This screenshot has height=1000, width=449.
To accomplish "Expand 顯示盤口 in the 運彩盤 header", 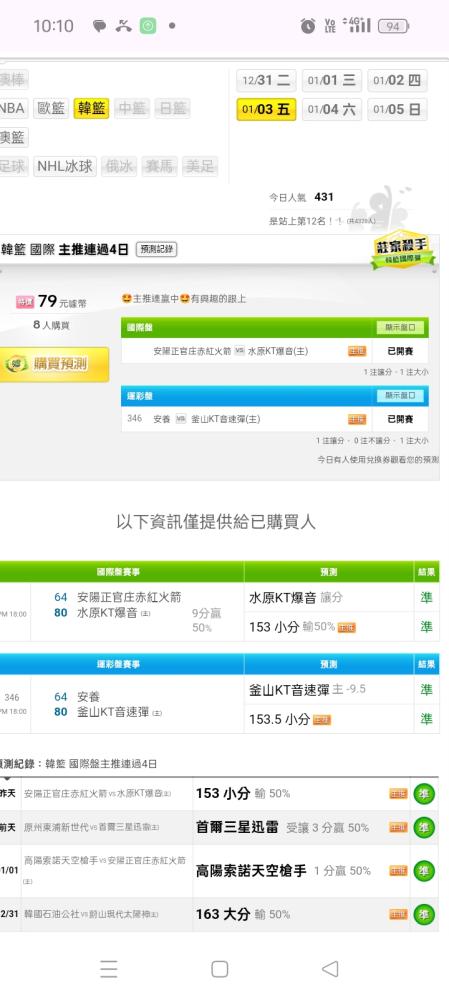I will [x=401, y=395].
